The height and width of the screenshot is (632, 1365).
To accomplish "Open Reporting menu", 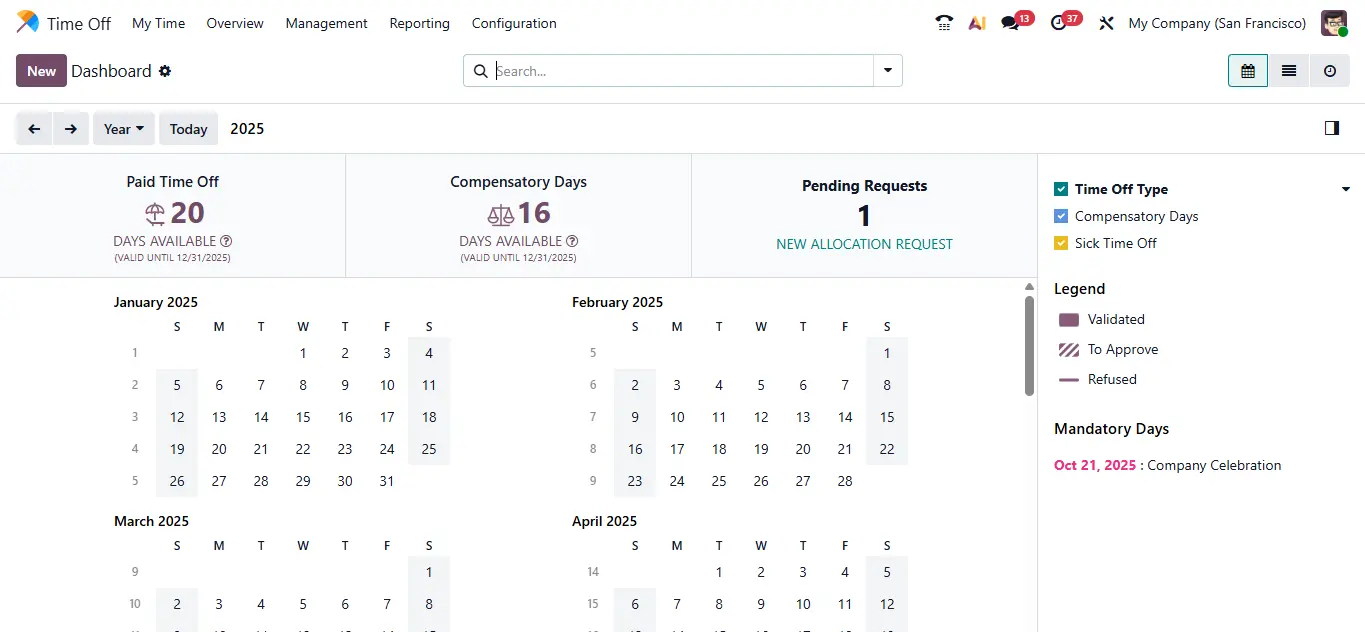I will click(x=419, y=23).
